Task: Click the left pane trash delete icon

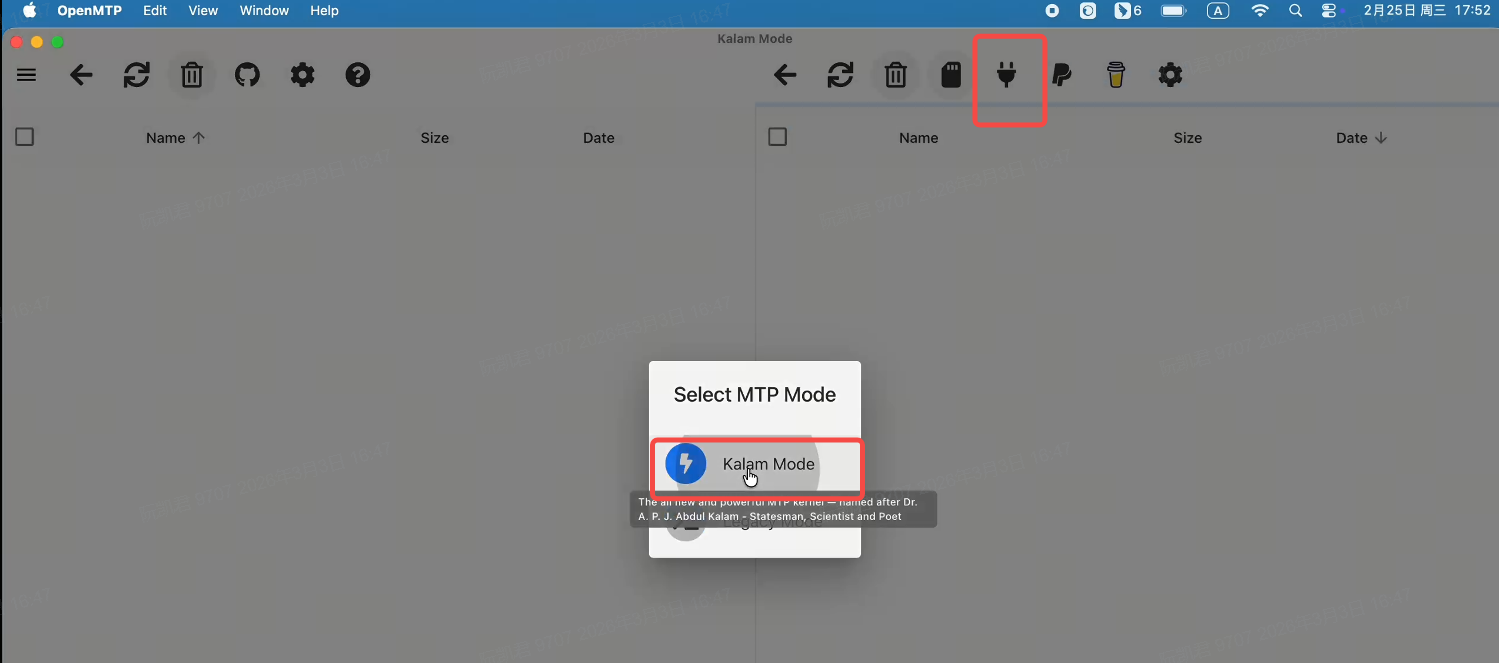Action: tap(192, 75)
